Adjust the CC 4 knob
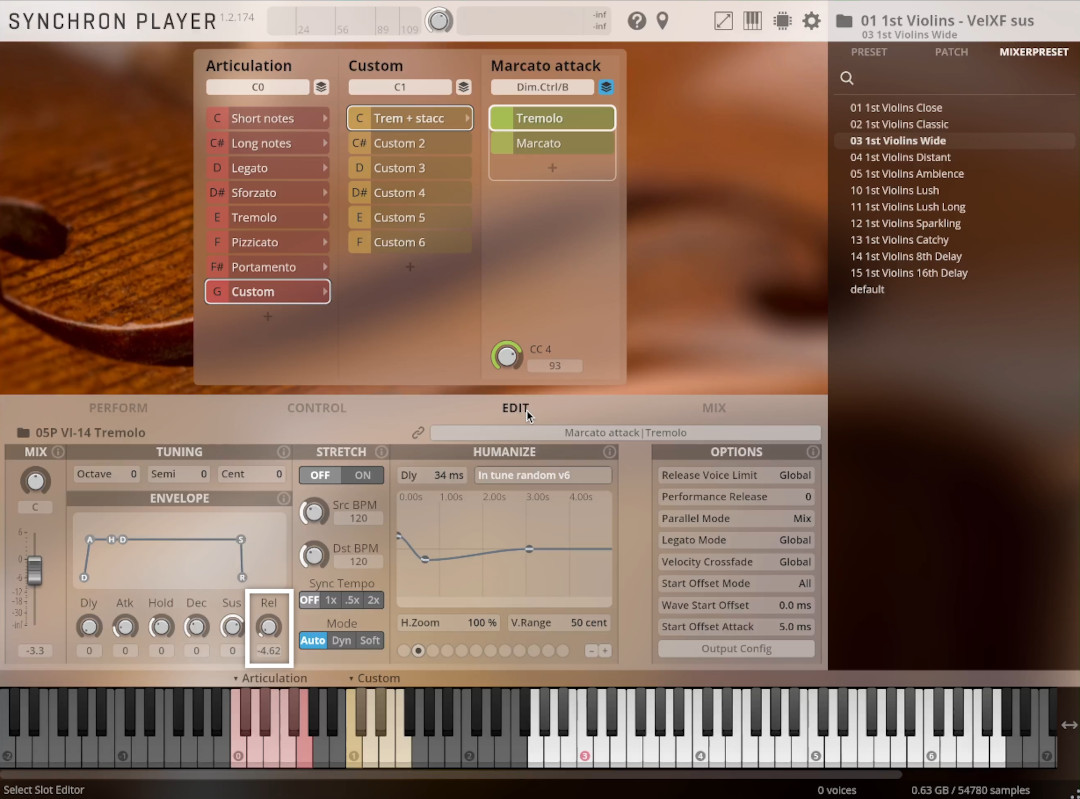Viewport: 1080px width, 799px height. [x=507, y=356]
